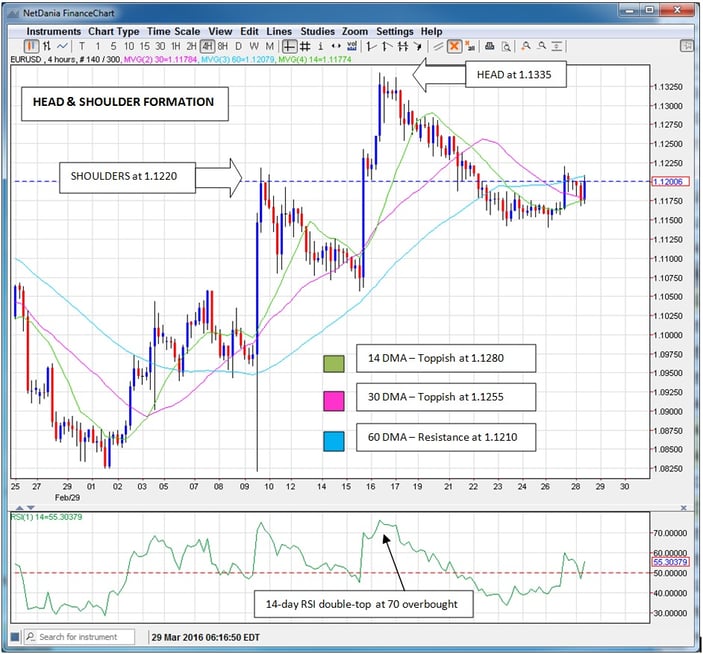Click the blue square icon in the status bar
The width and height of the screenshot is (703, 654).
point(15,637)
